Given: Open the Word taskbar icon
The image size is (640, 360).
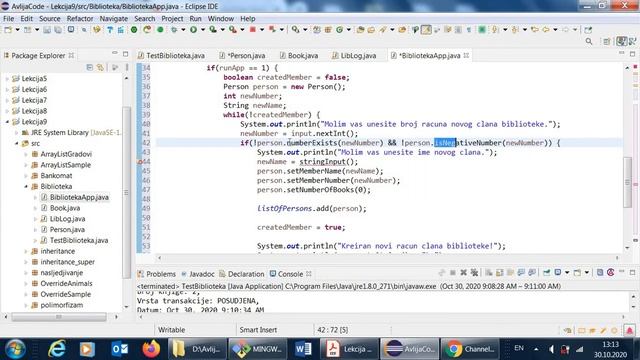Looking at the screenshot, I should pos(303,349).
